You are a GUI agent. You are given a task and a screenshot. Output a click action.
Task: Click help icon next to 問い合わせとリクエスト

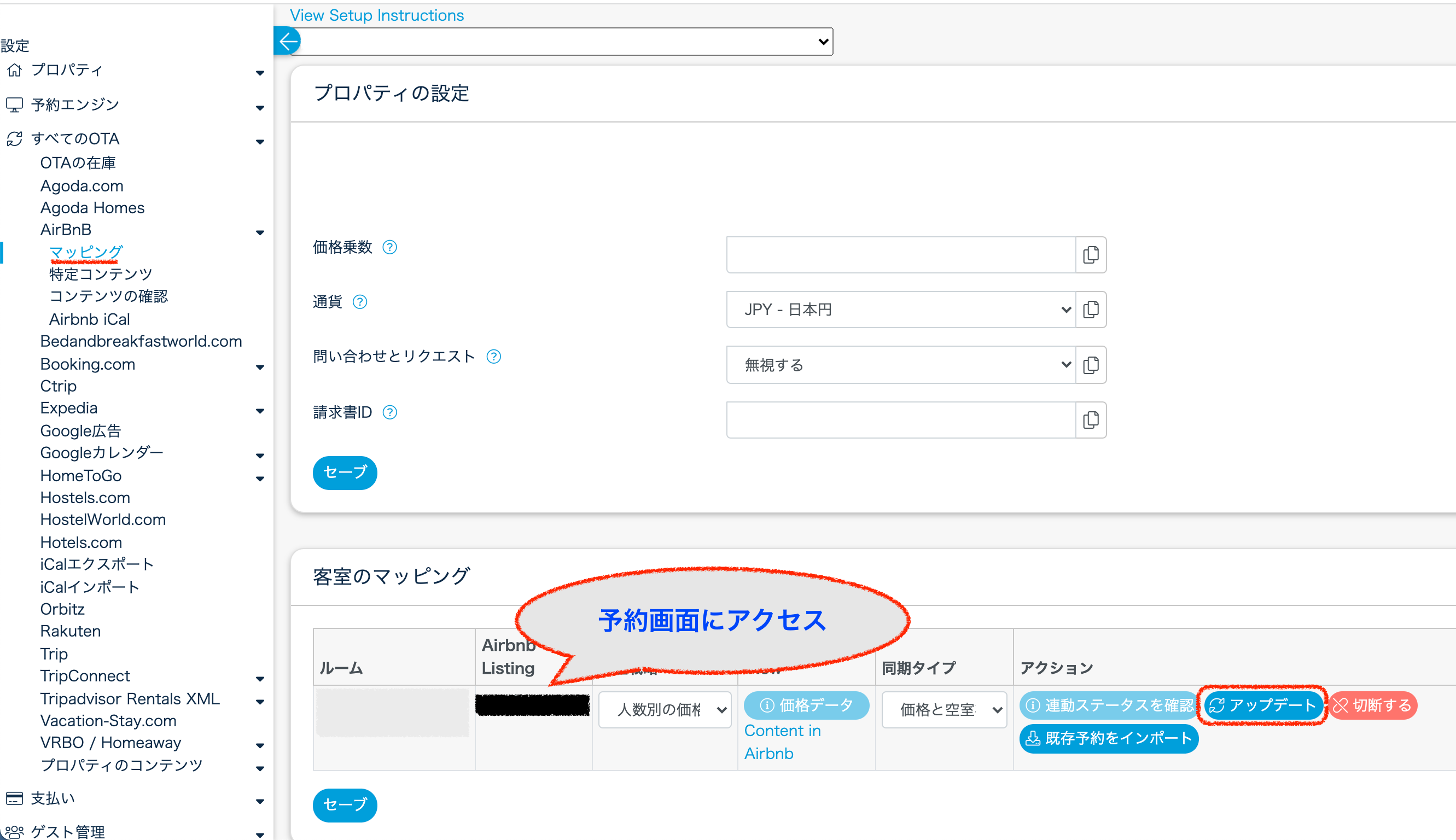(x=494, y=357)
